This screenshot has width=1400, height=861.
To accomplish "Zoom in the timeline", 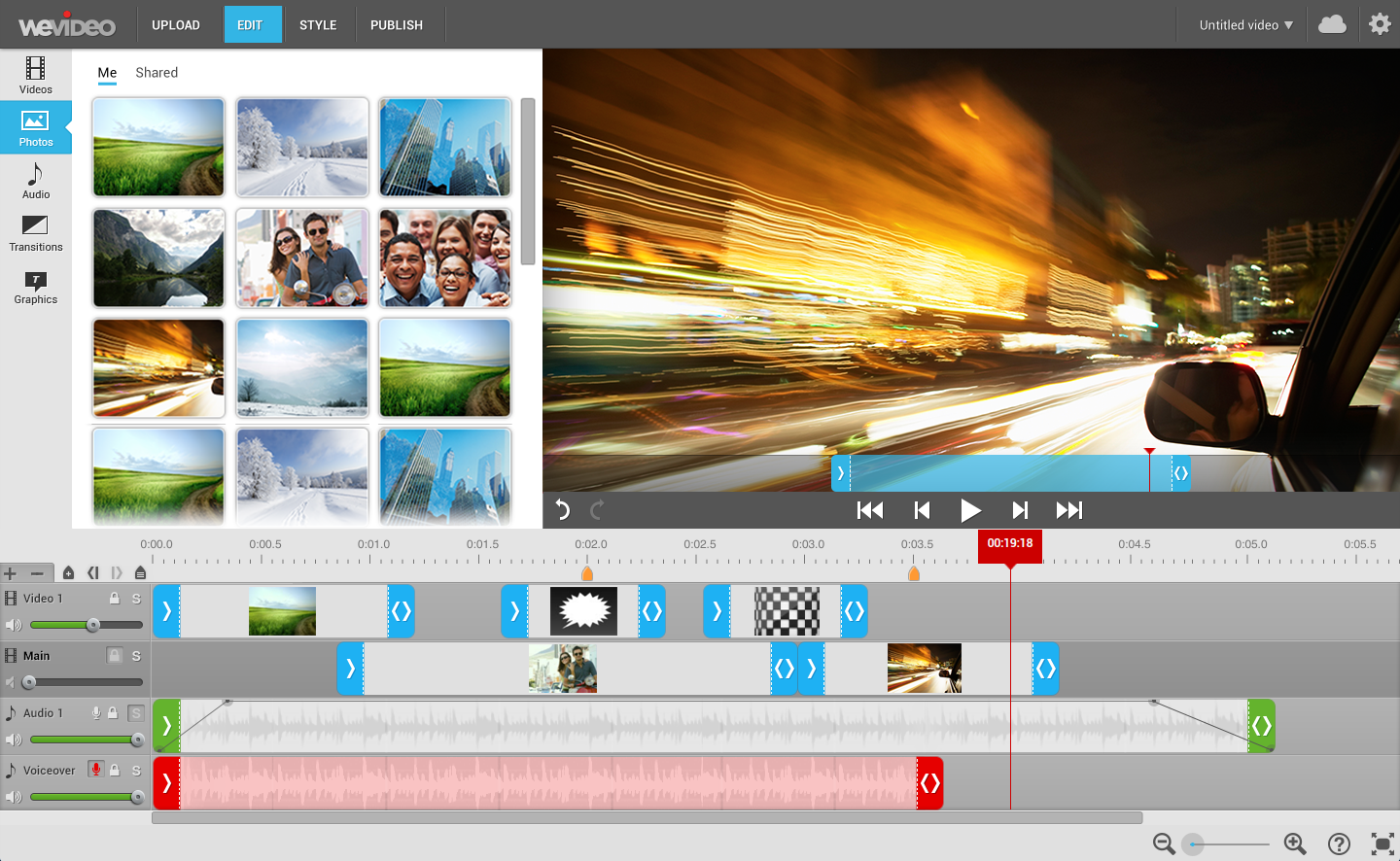I will [1295, 844].
